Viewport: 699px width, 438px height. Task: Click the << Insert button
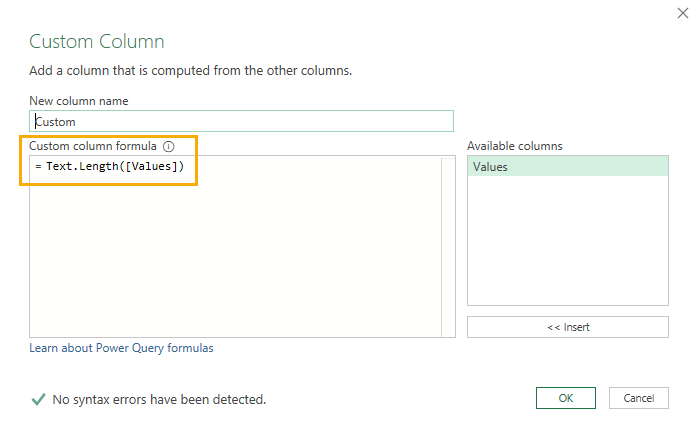567,327
